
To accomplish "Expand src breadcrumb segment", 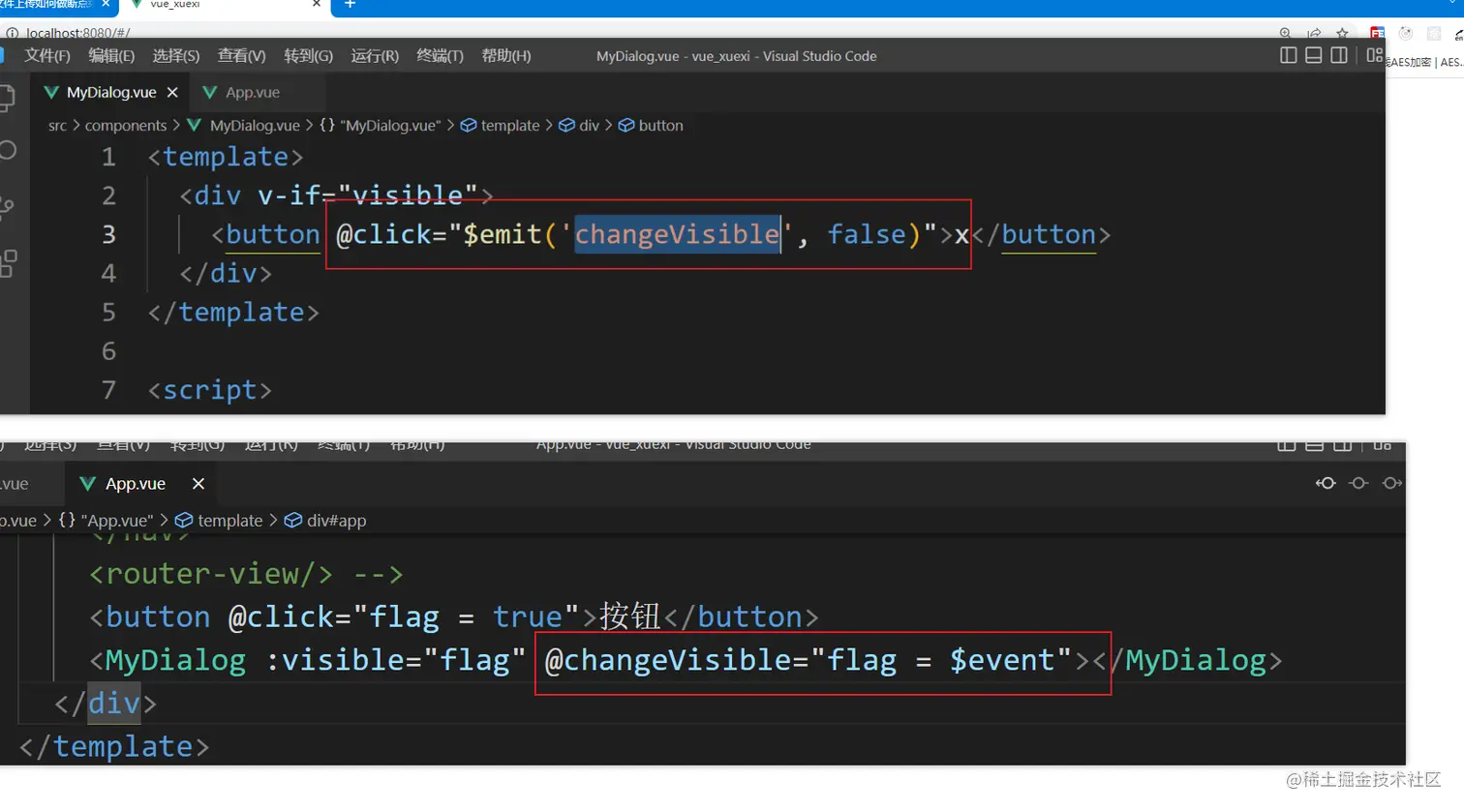I will (57, 125).
